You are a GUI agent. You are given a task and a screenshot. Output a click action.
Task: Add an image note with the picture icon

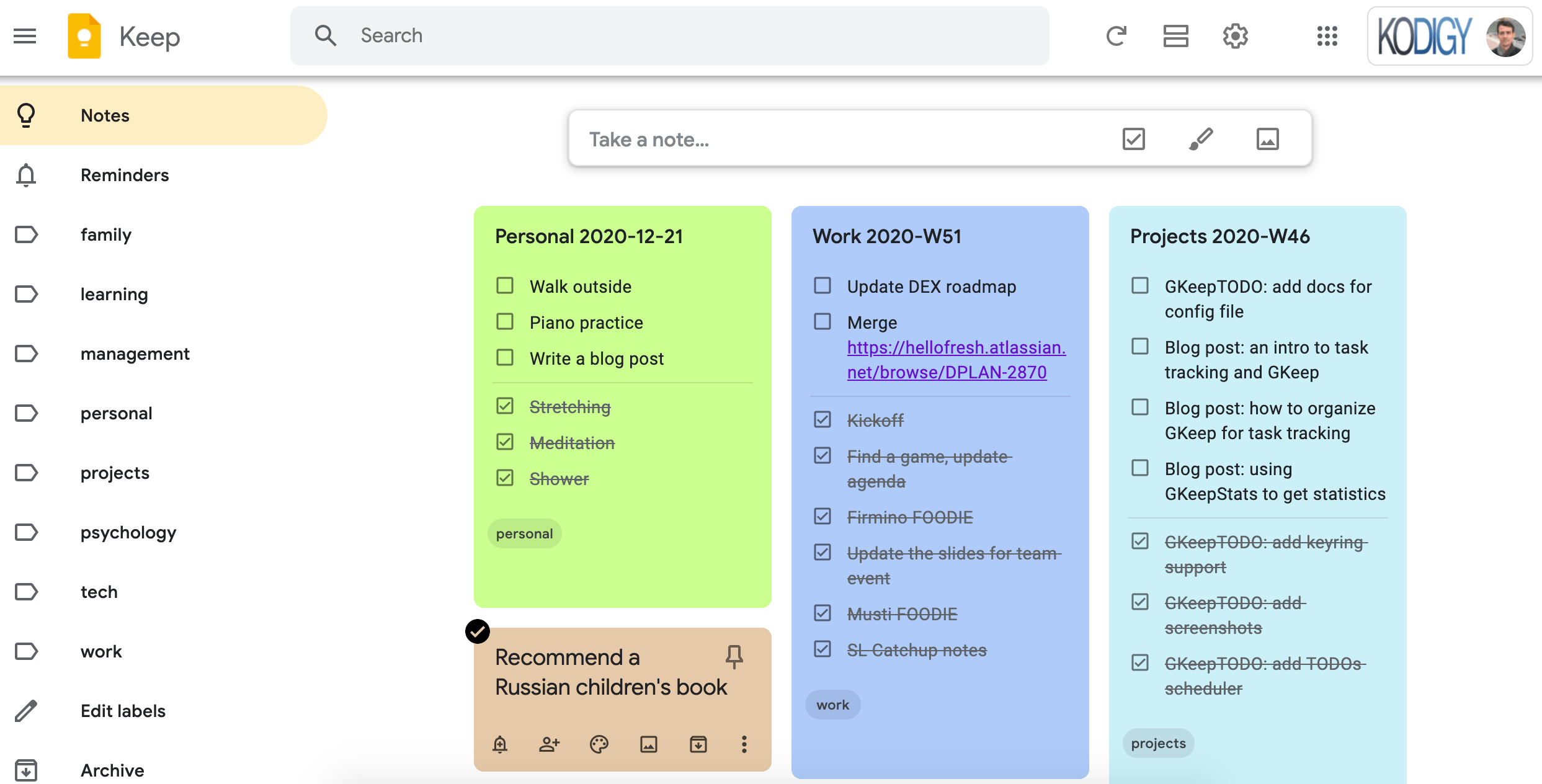coord(1267,138)
